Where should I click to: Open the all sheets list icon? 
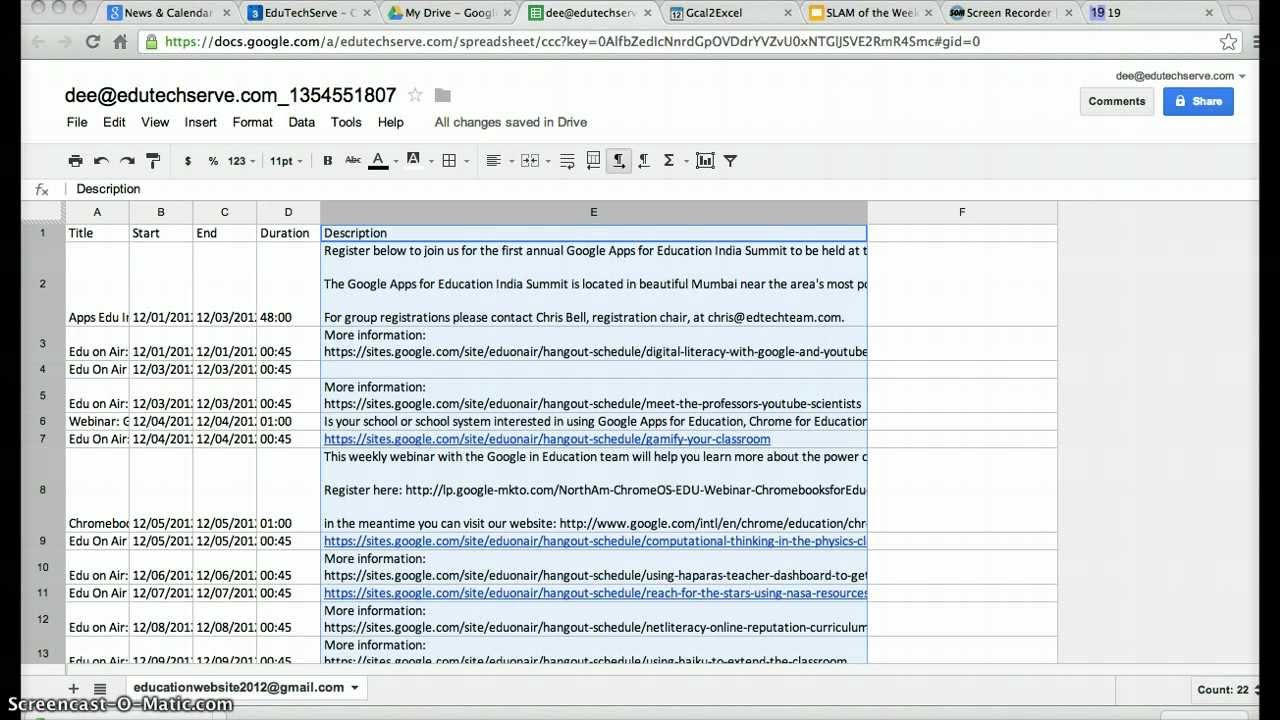pyautogui.click(x=100, y=689)
